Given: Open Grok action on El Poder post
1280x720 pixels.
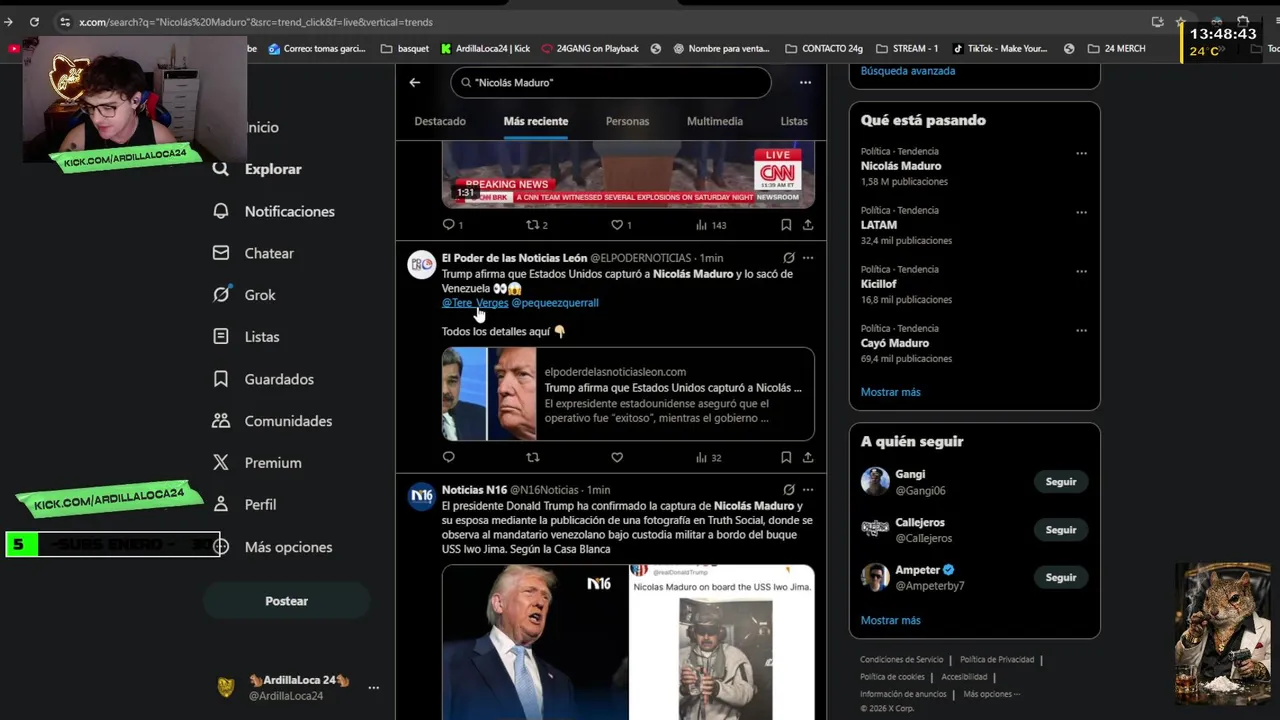Looking at the screenshot, I should tap(789, 258).
